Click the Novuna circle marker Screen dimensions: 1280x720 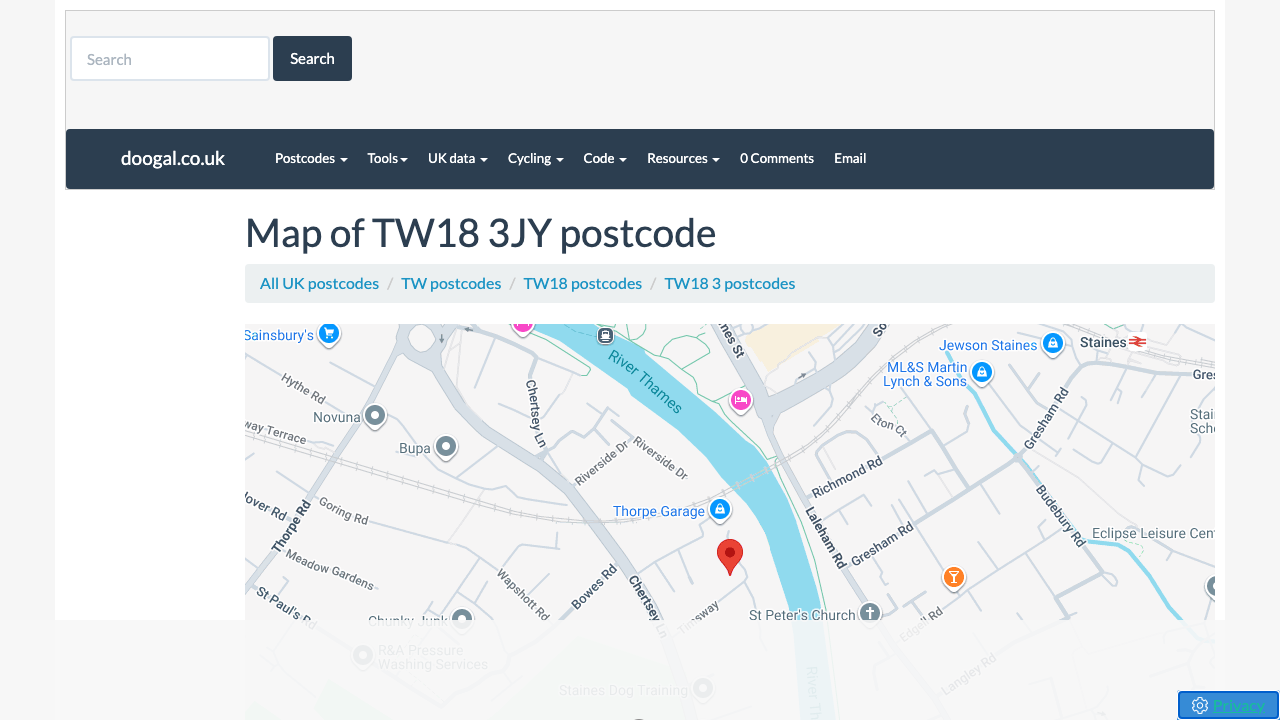click(x=375, y=415)
